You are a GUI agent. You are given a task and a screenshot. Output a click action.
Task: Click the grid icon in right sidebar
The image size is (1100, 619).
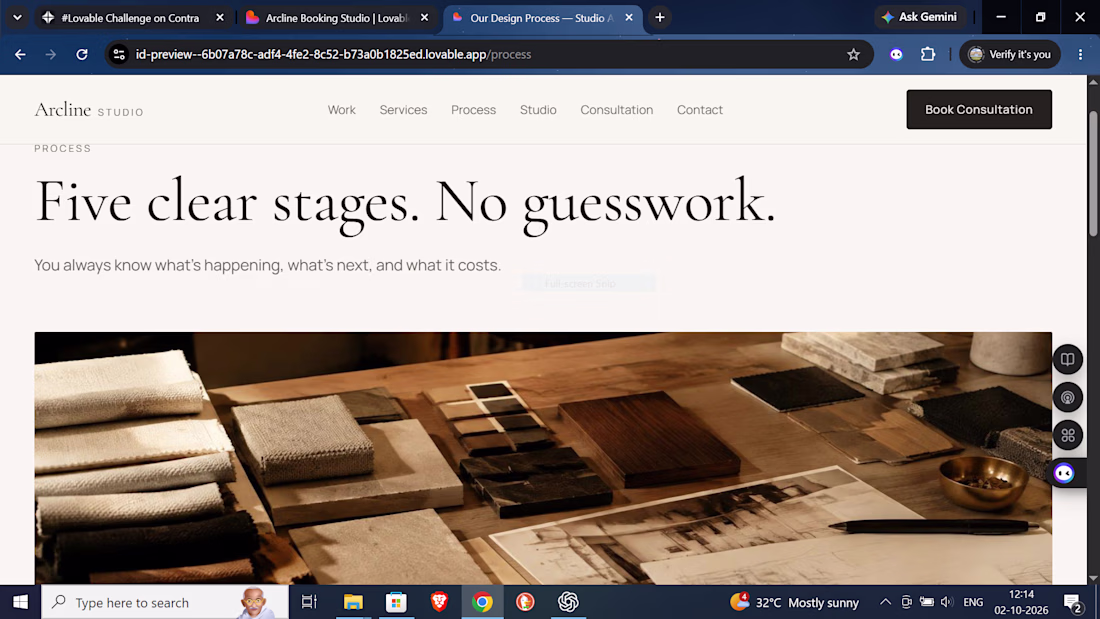pos(1067,435)
